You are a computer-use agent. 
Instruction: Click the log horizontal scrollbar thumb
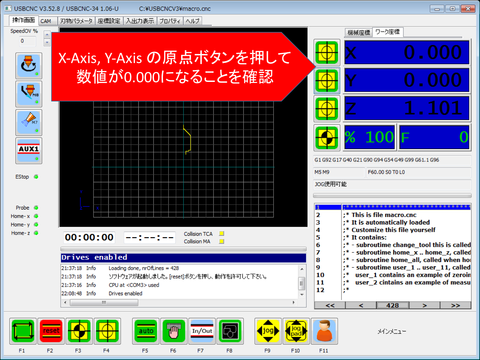pos(104,302)
